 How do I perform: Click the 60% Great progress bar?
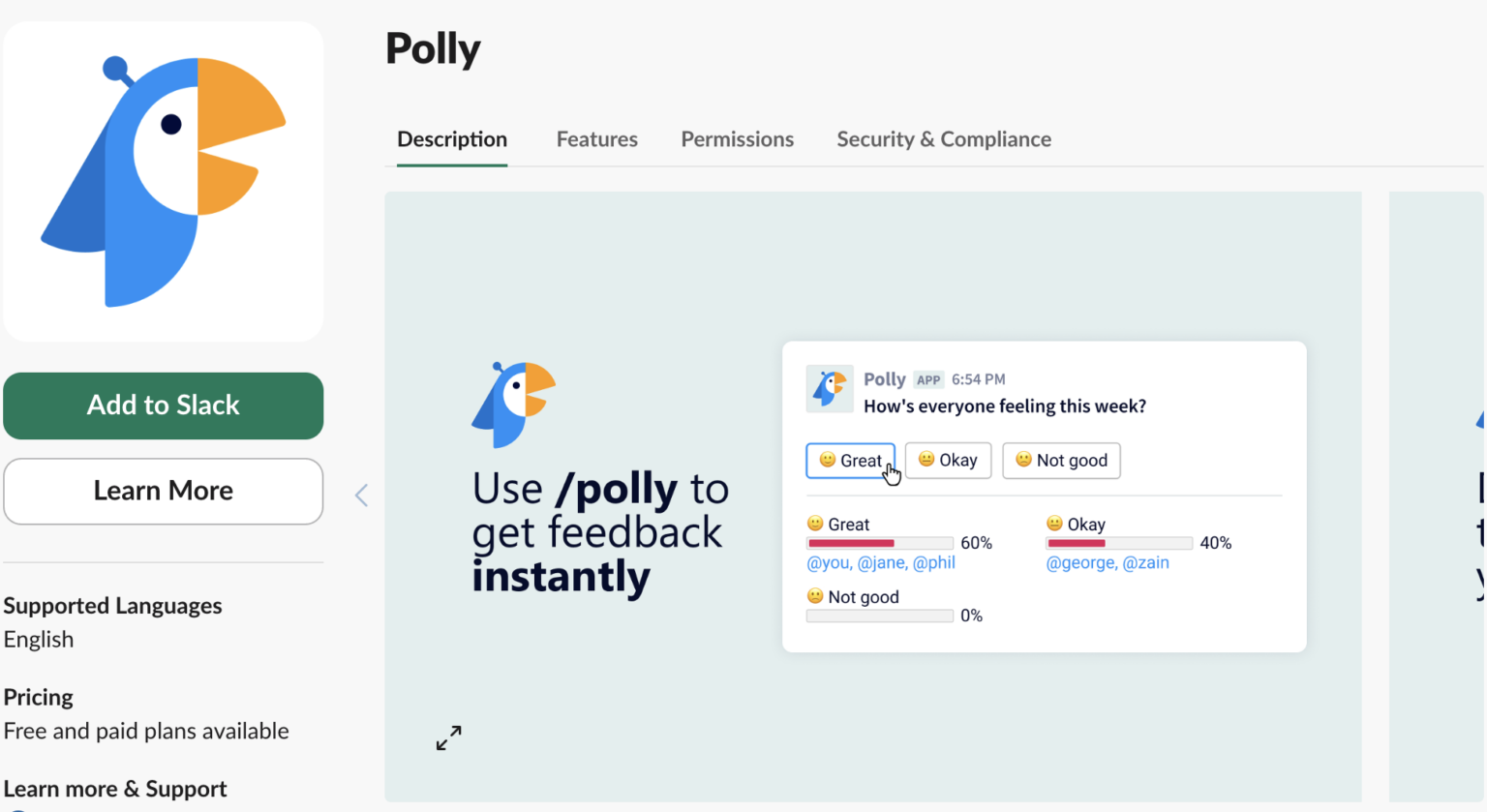[x=879, y=543]
